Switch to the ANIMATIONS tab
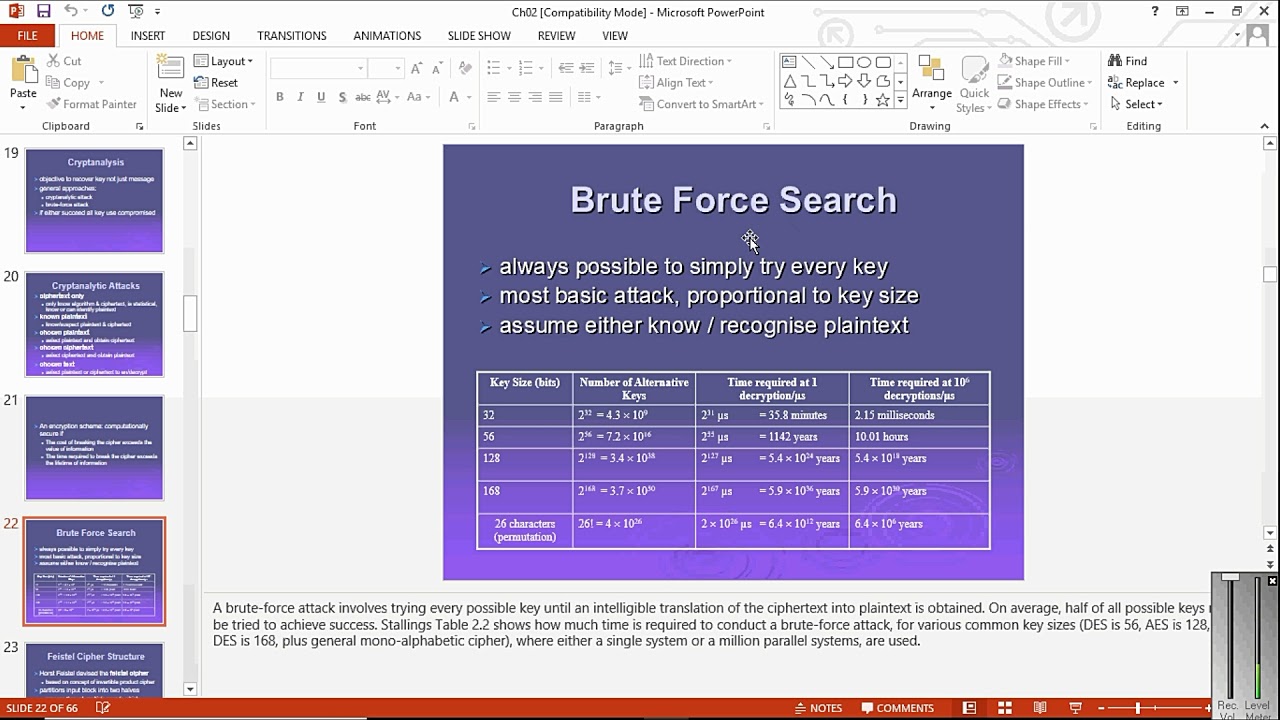 [387, 36]
